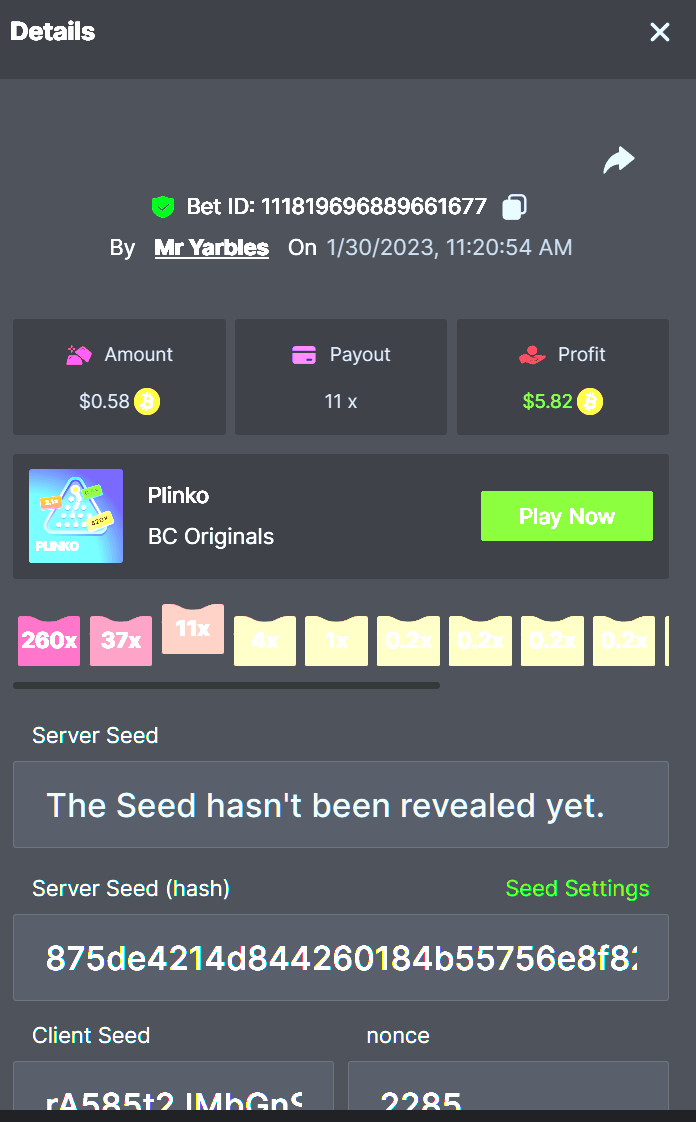Select the 37x multiplier bucket

click(121, 640)
